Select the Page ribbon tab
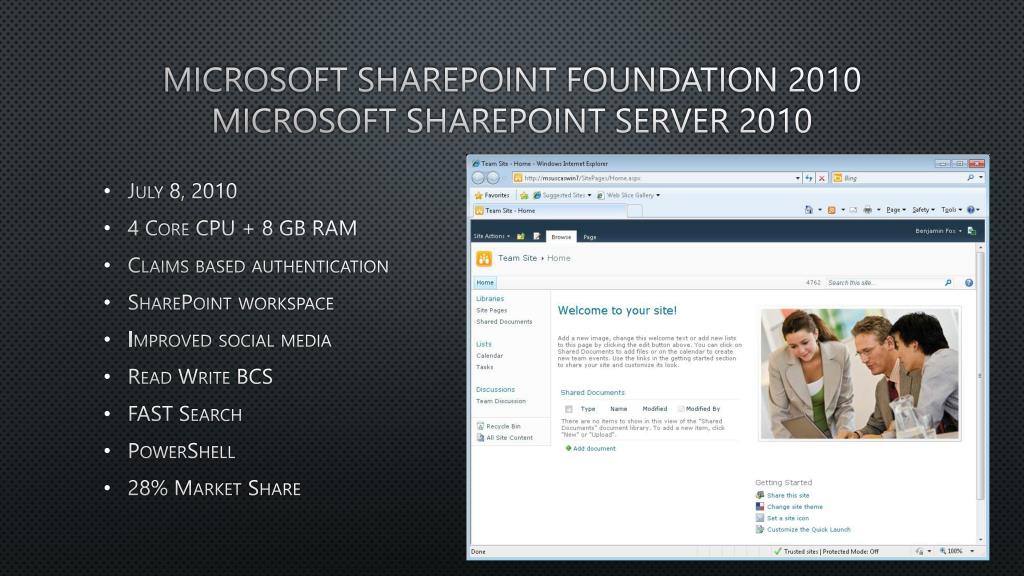The width and height of the screenshot is (1024, 576). click(590, 237)
